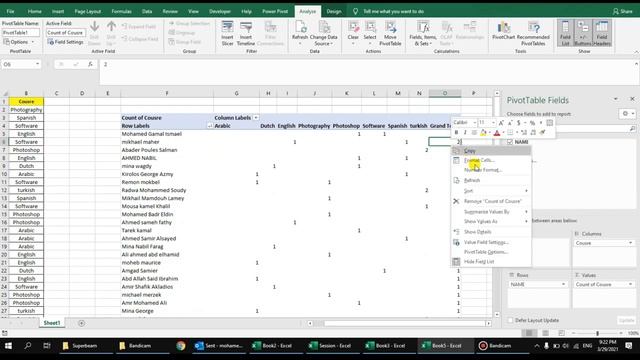Check Defer Layout Update
This screenshot has width=640, height=360.
(x=510, y=320)
